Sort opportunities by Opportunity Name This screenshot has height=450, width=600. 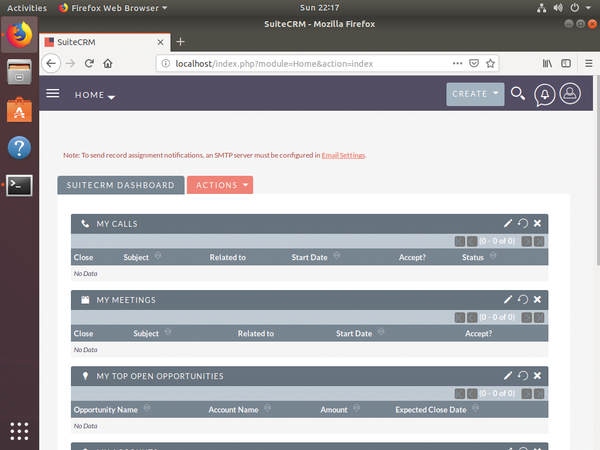point(147,408)
